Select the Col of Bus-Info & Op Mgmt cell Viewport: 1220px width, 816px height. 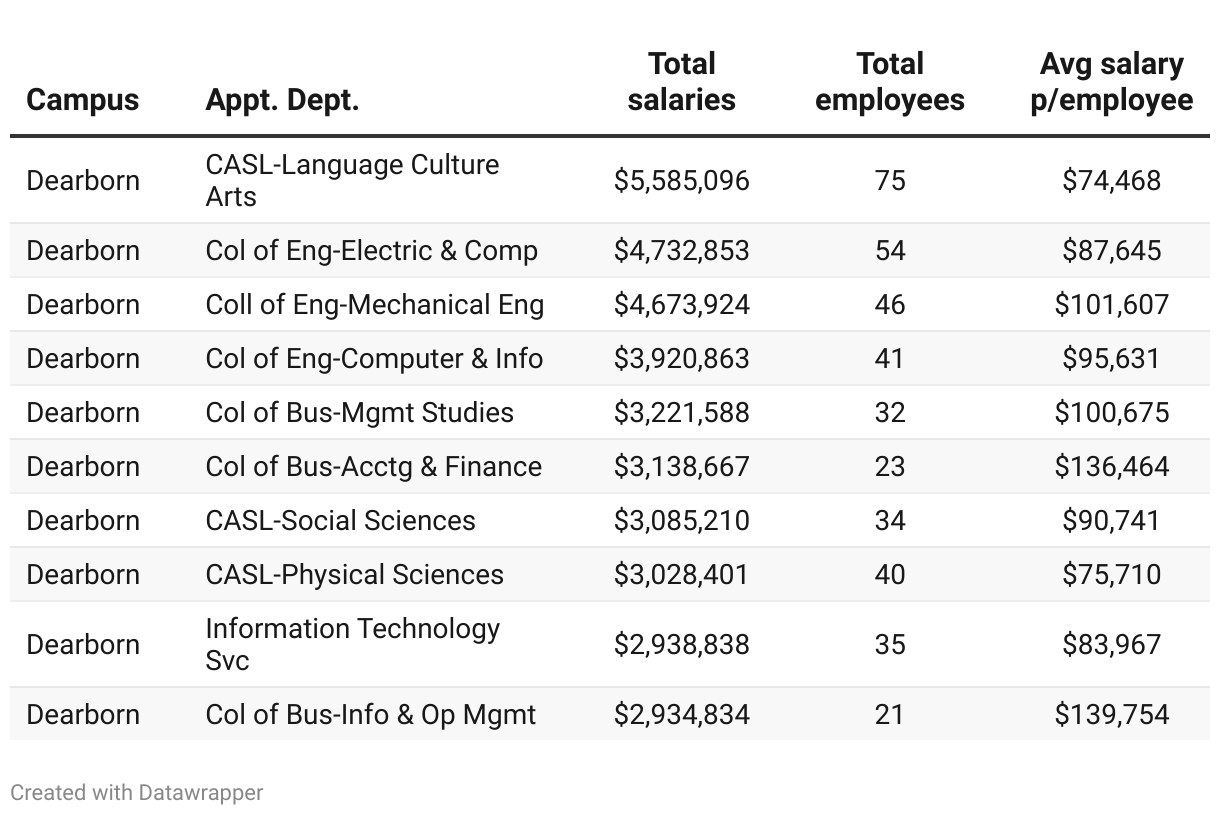click(370, 714)
